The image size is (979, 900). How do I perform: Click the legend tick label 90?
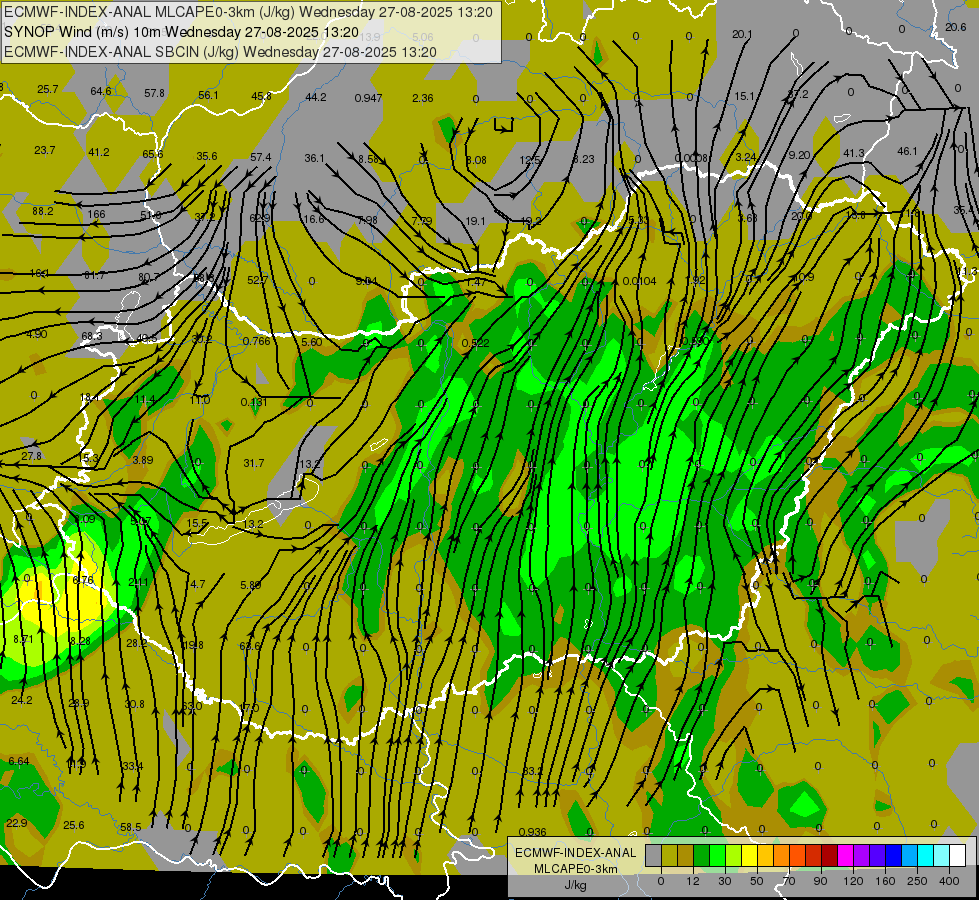click(820, 881)
